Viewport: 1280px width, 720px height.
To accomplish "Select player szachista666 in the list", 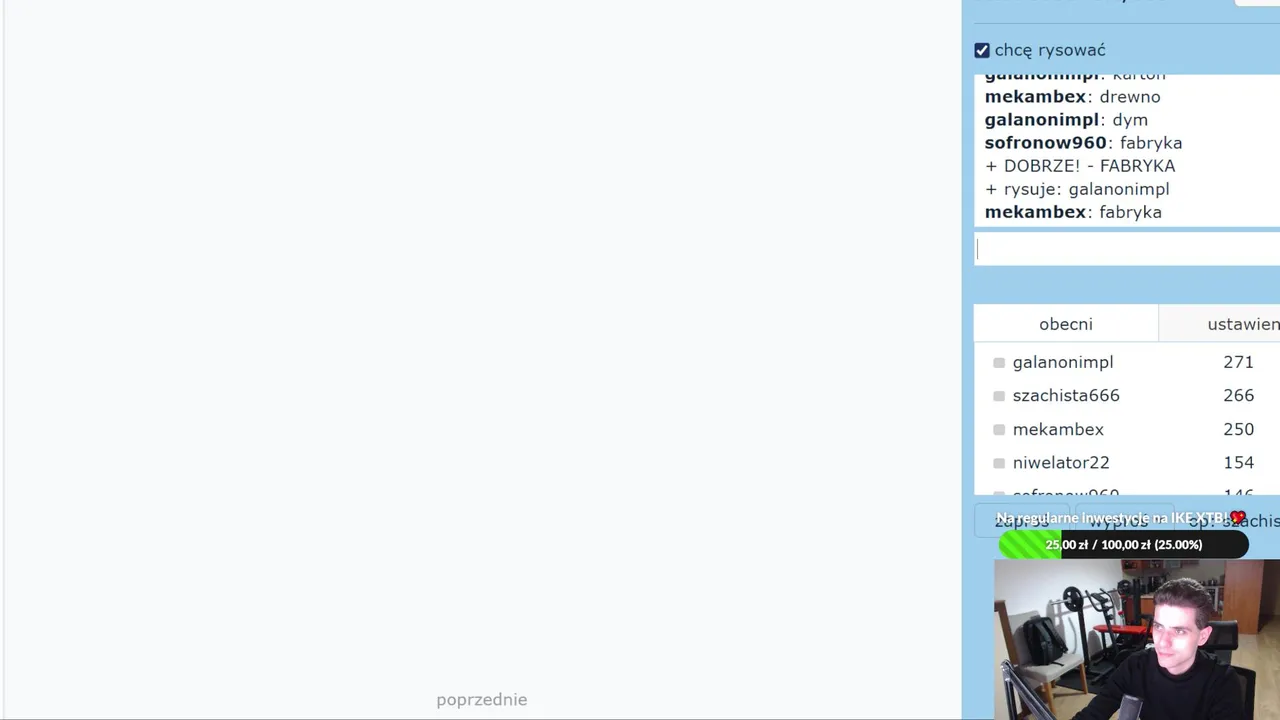I will pos(1066,395).
